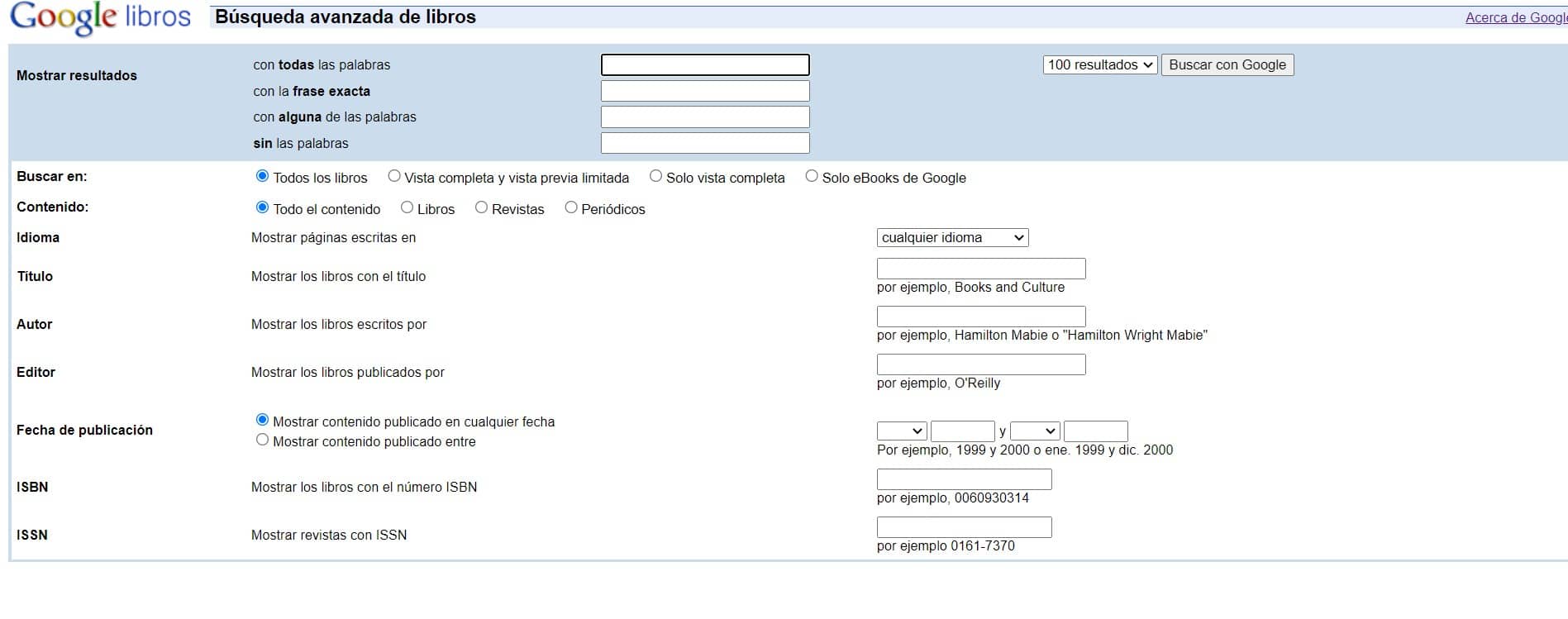Select publicado en cualquier fecha option

[263, 420]
